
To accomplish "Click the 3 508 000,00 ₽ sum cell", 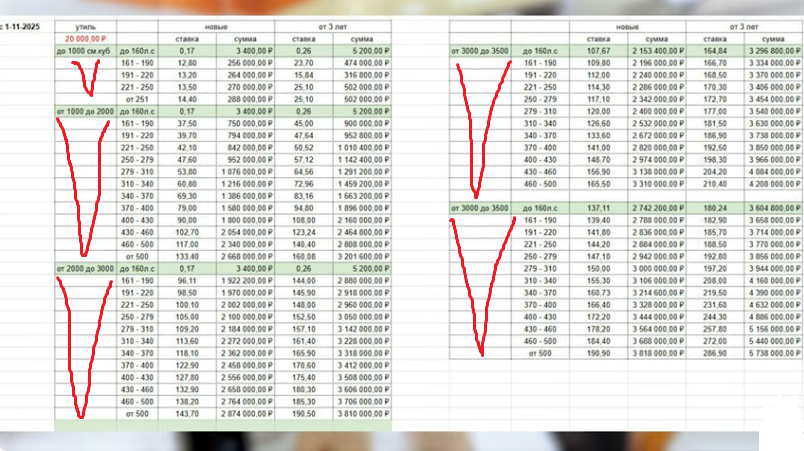I will click(362, 378).
